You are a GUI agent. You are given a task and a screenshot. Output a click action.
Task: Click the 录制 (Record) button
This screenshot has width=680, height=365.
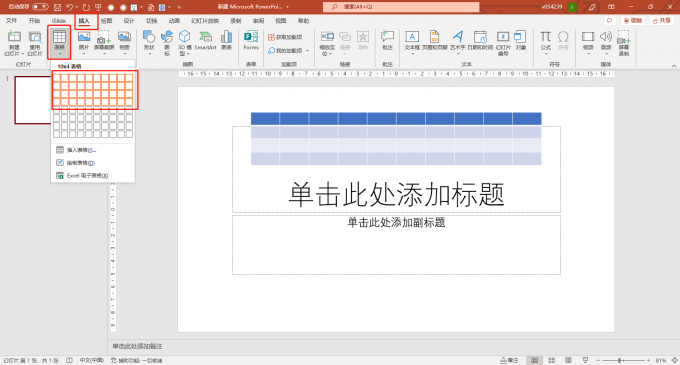[633, 21]
